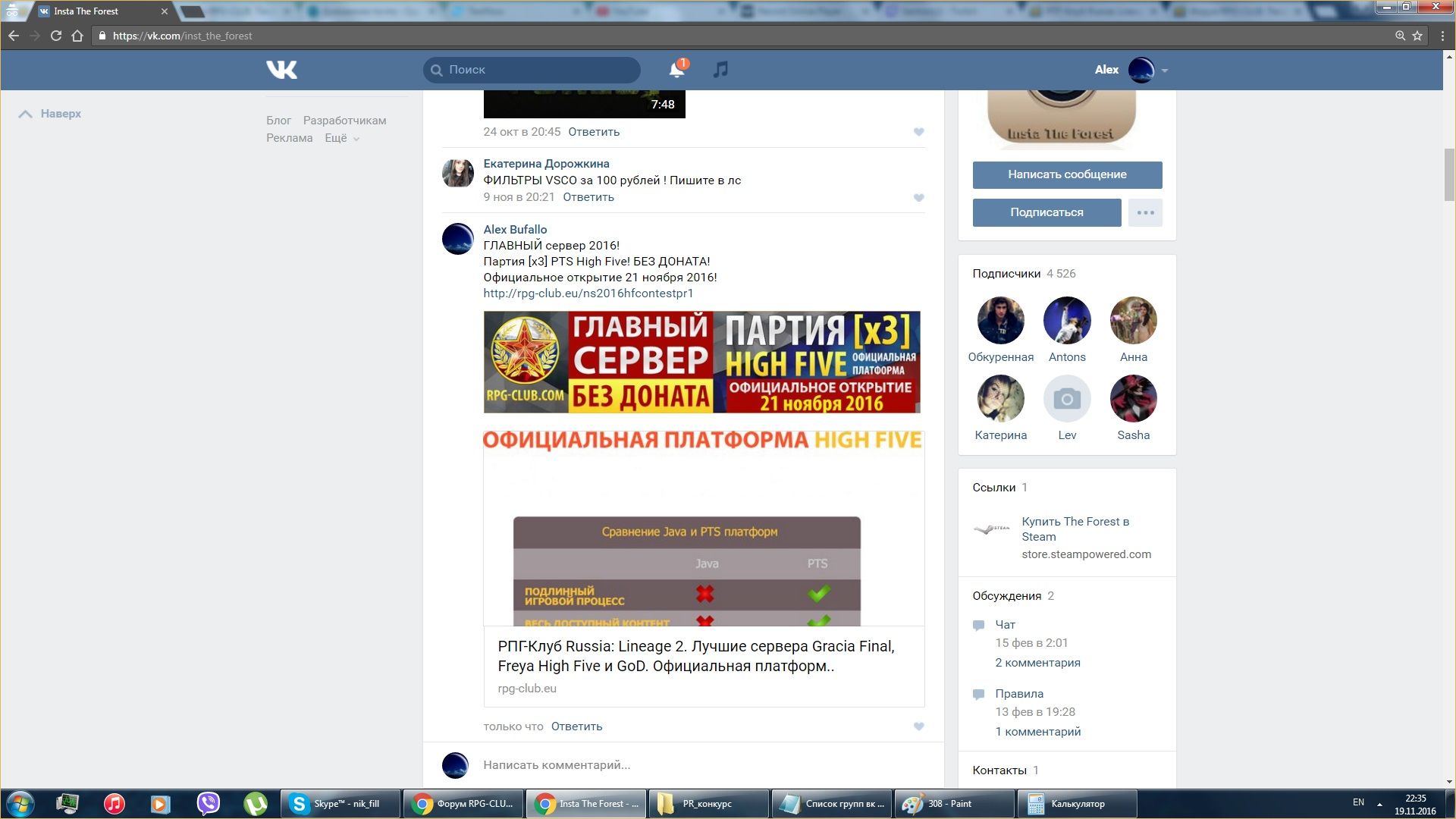Open Alex profile dropdown arrow
The height and width of the screenshot is (819, 1456).
pyautogui.click(x=1165, y=71)
